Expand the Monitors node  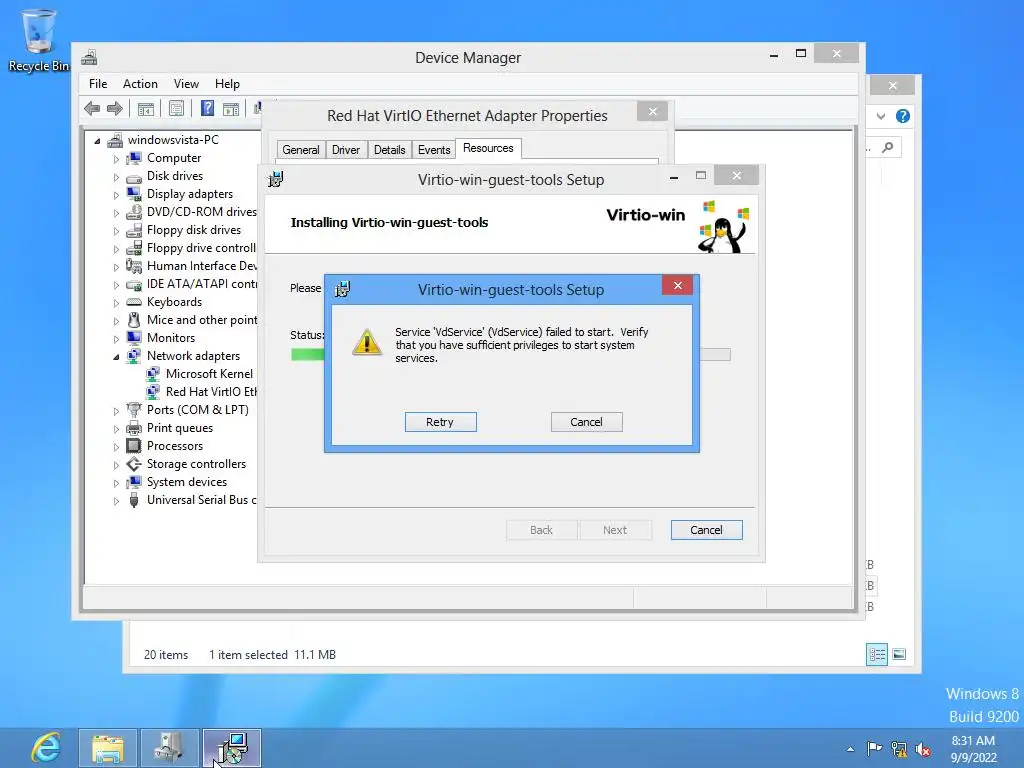pyautogui.click(x=116, y=338)
